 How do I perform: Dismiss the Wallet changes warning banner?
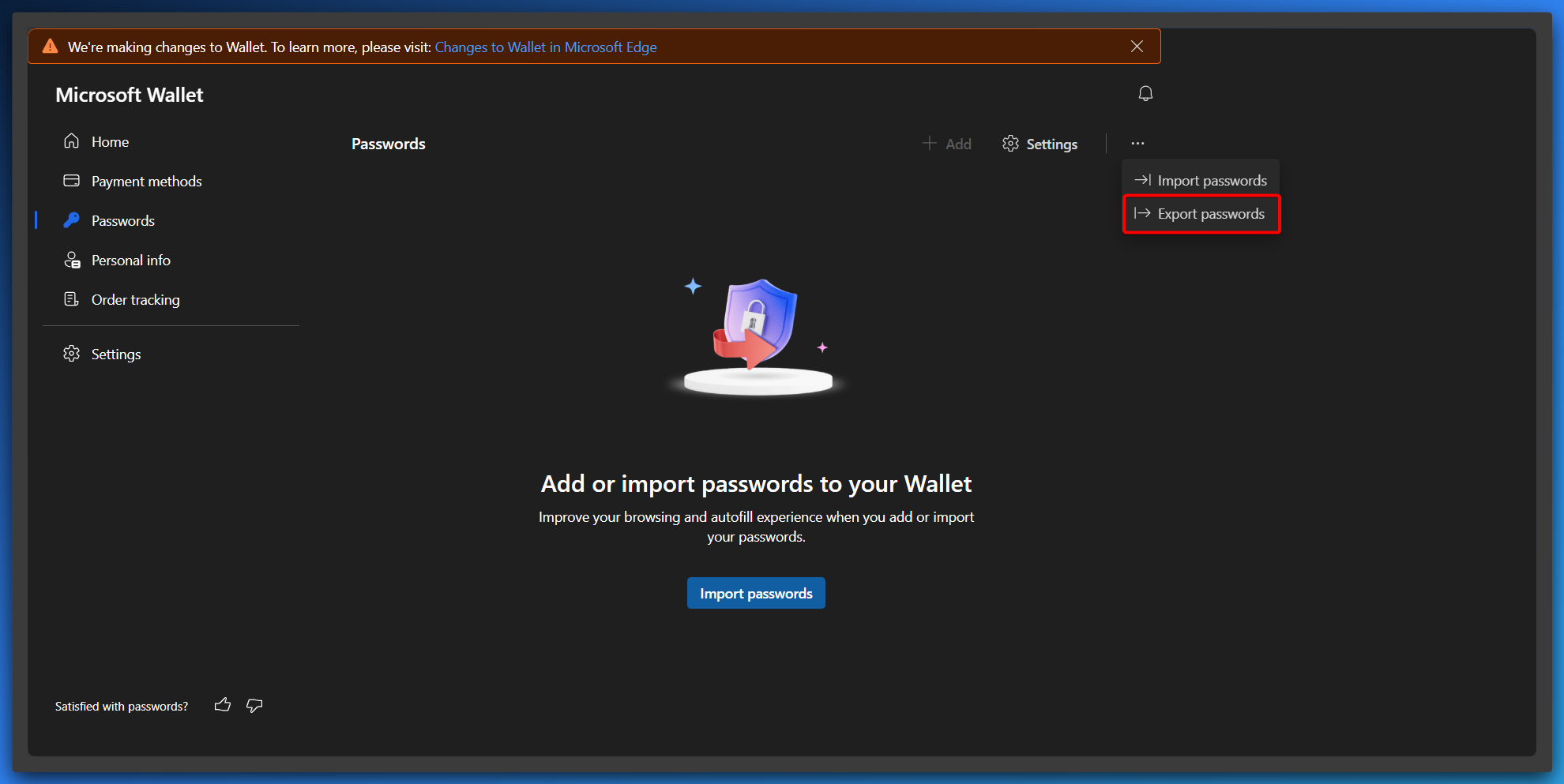(x=1137, y=47)
